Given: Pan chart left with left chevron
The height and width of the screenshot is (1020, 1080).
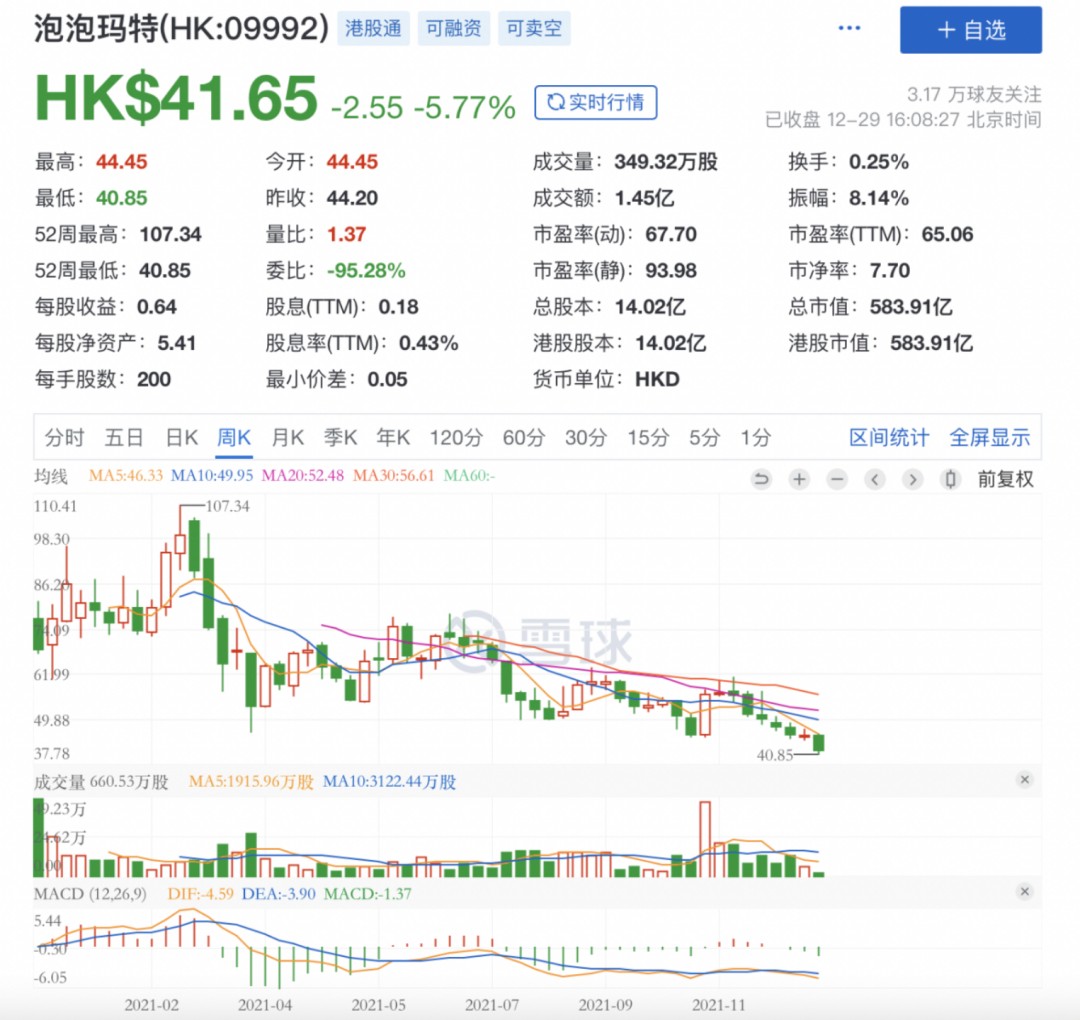Looking at the screenshot, I should click(x=875, y=479).
